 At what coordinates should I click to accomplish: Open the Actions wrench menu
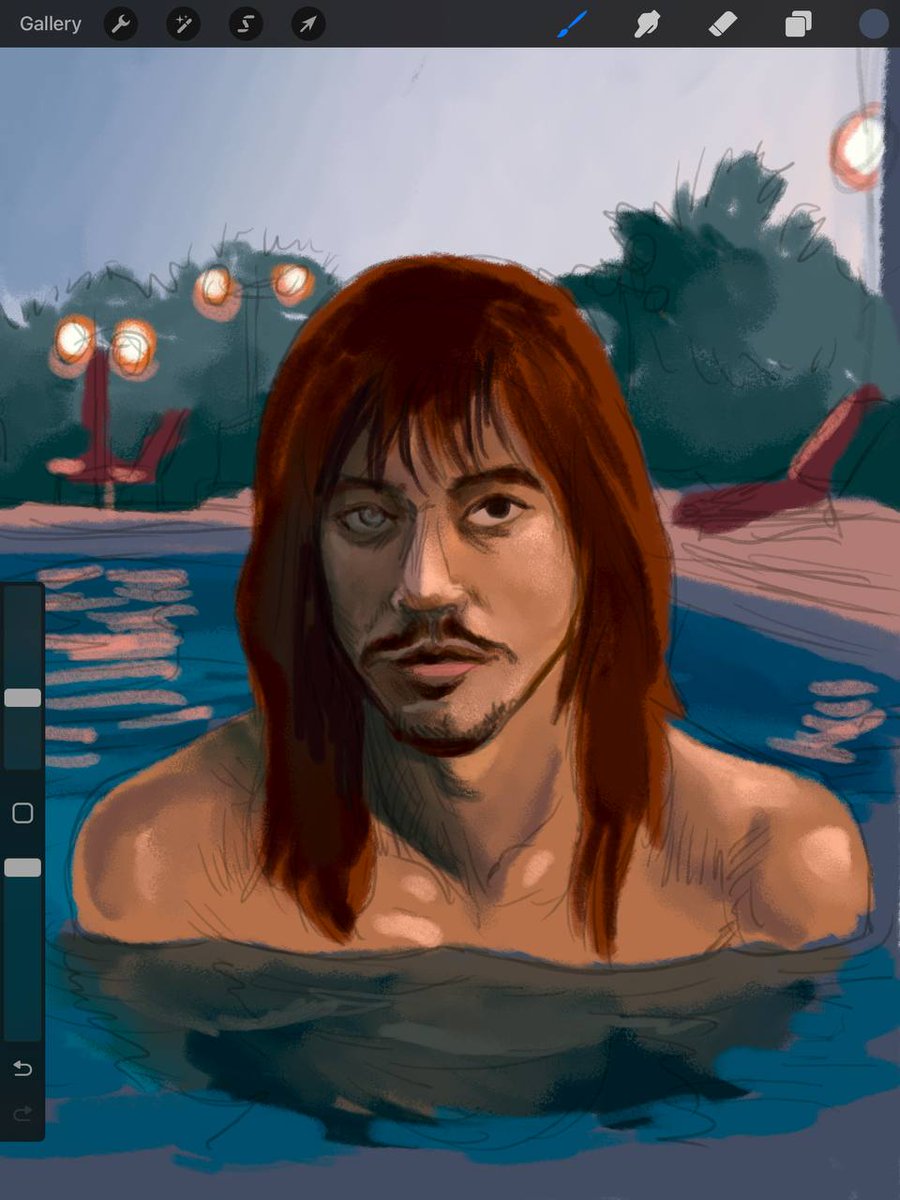(121, 24)
